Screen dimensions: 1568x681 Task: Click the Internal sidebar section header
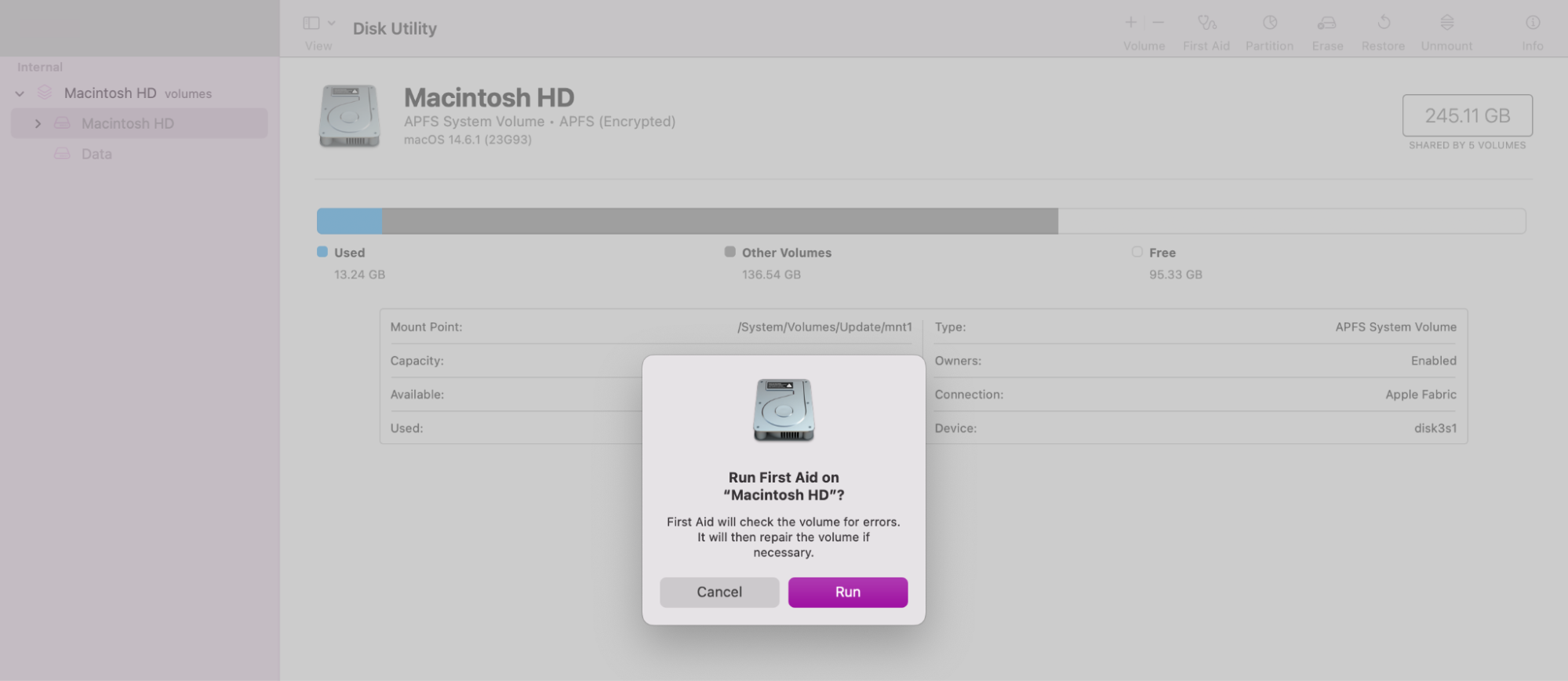pos(40,67)
